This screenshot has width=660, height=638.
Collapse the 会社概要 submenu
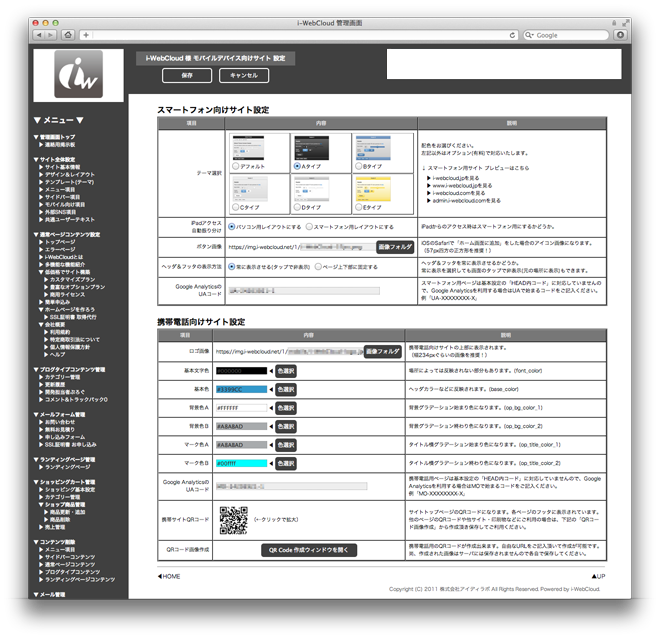41,325
